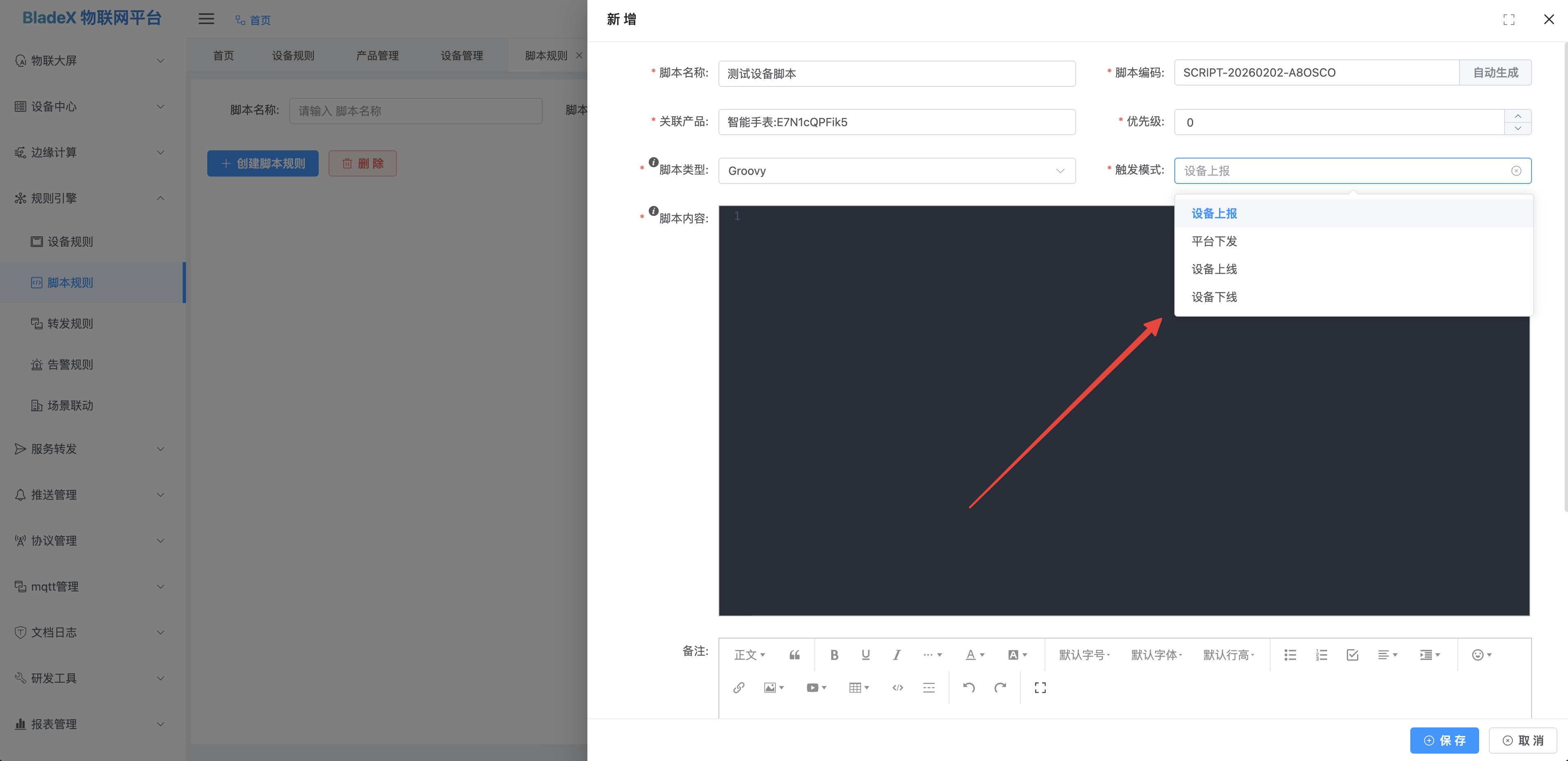Click the unordered bullet list icon
This screenshot has height=761, width=1568.
(1290, 655)
